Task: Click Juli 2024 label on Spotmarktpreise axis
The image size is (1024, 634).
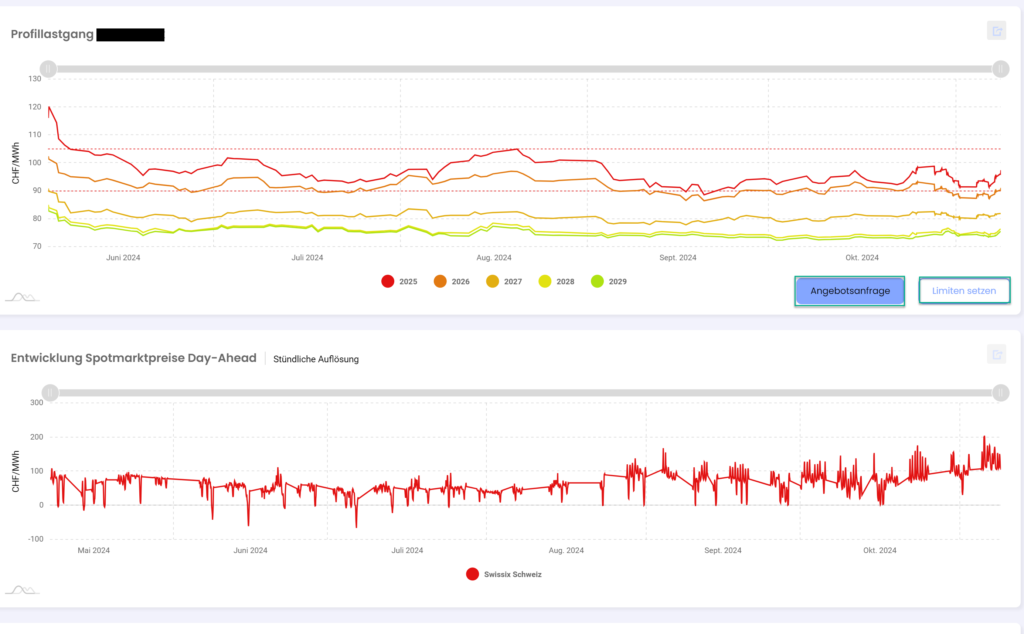Action: [x=407, y=550]
